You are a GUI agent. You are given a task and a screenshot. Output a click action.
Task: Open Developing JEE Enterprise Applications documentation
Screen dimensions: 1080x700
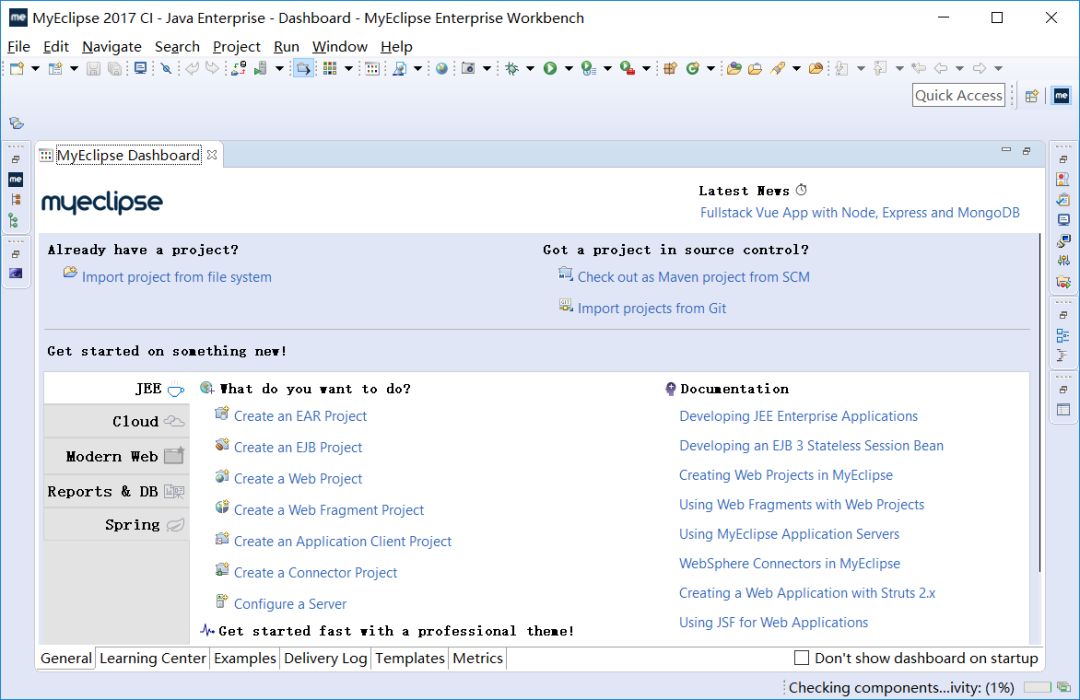tap(798, 416)
